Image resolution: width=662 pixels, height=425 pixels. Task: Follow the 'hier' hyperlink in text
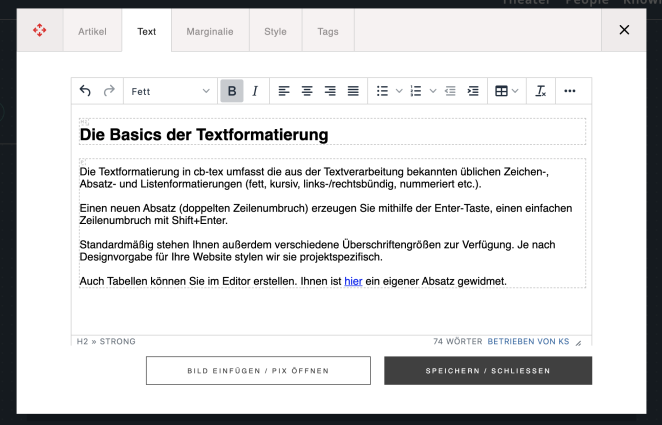coord(353,281)
